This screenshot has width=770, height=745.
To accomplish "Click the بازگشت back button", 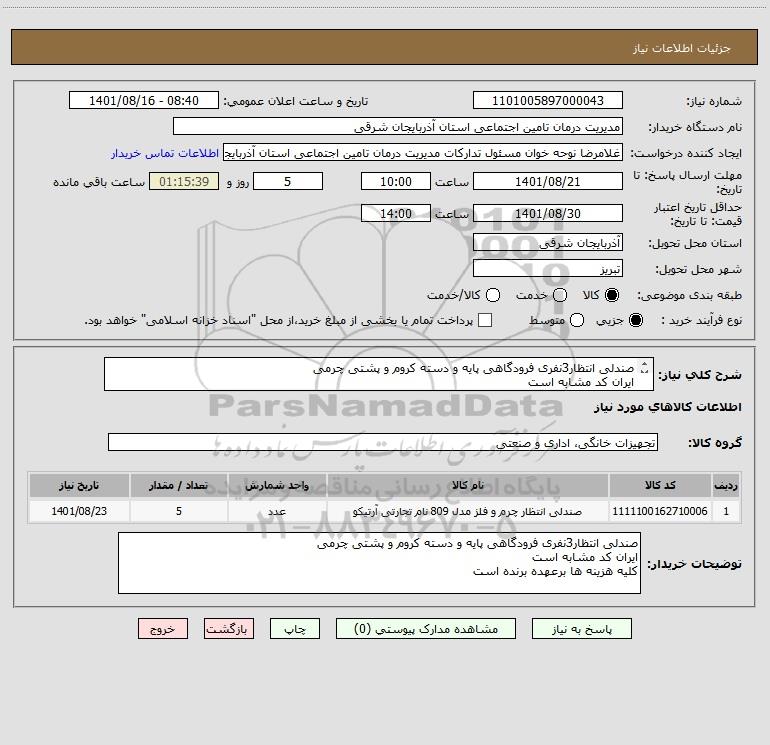I will pos(229,629).
